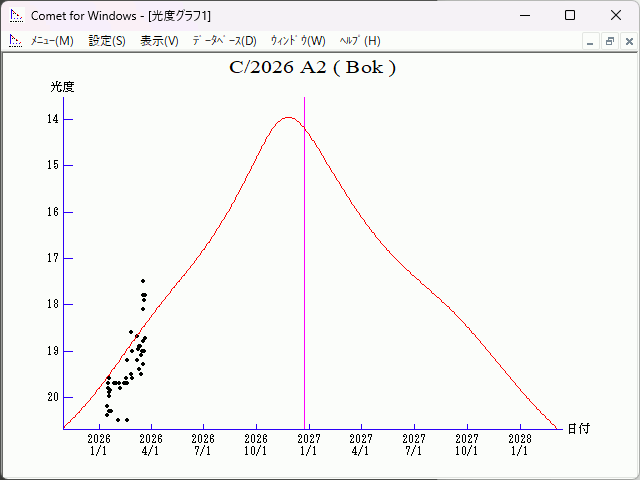Click the Comet for Windows title bar icon
Image resolution: width=640 pixels, height=480 pixels.
click(x=16, y=15)
